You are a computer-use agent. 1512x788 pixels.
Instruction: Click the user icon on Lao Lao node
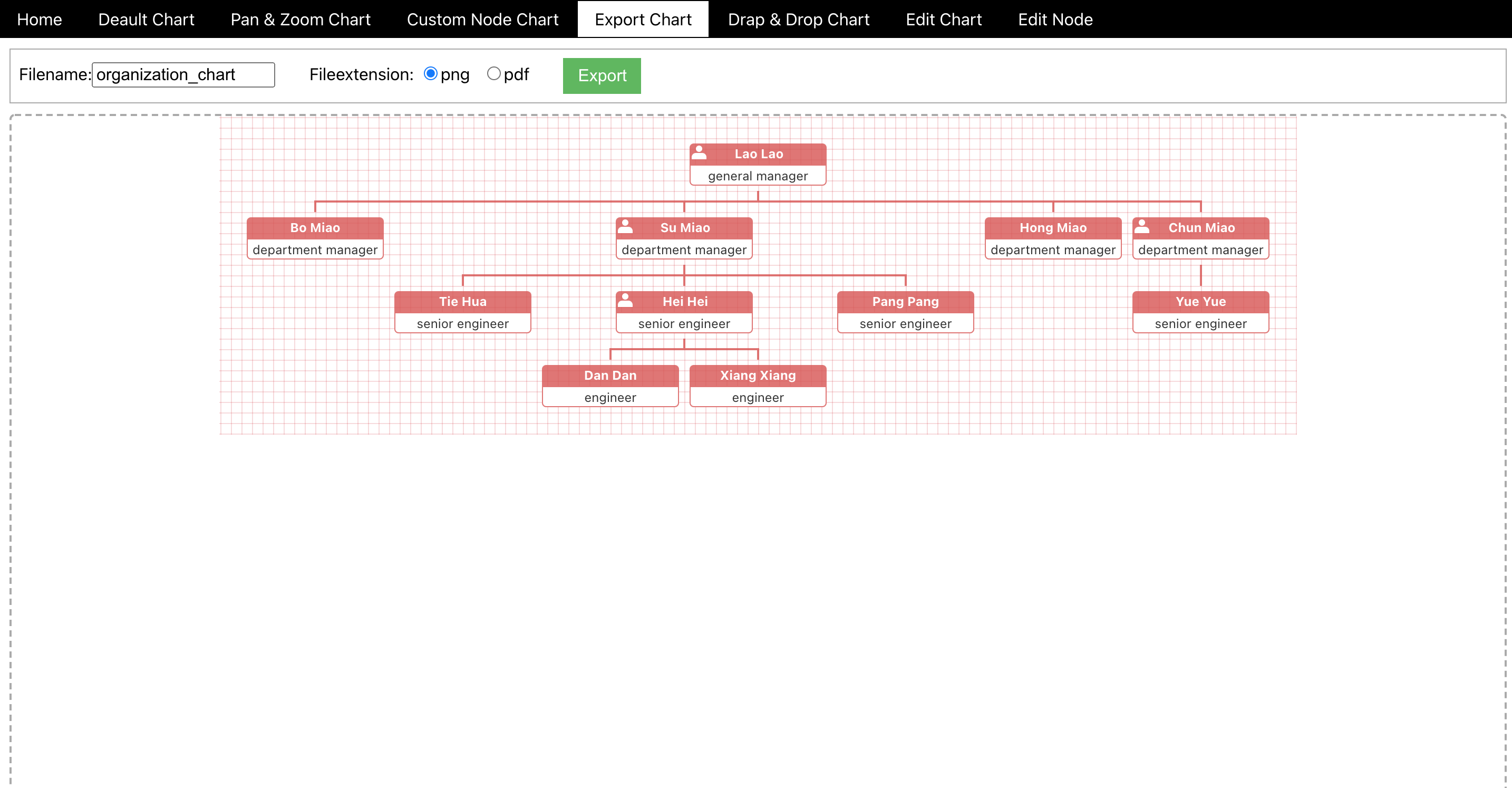click(x=699, y=152)
